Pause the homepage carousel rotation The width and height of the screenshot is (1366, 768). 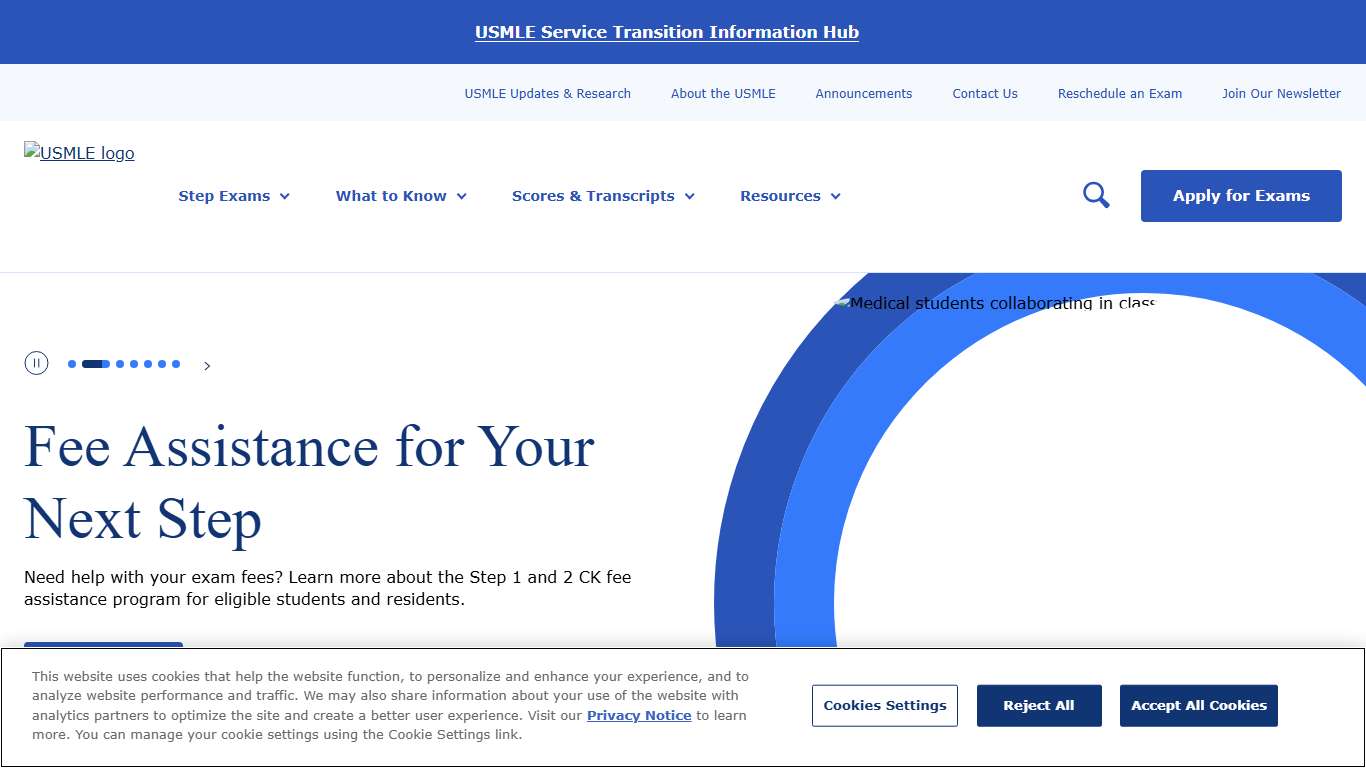37,363
